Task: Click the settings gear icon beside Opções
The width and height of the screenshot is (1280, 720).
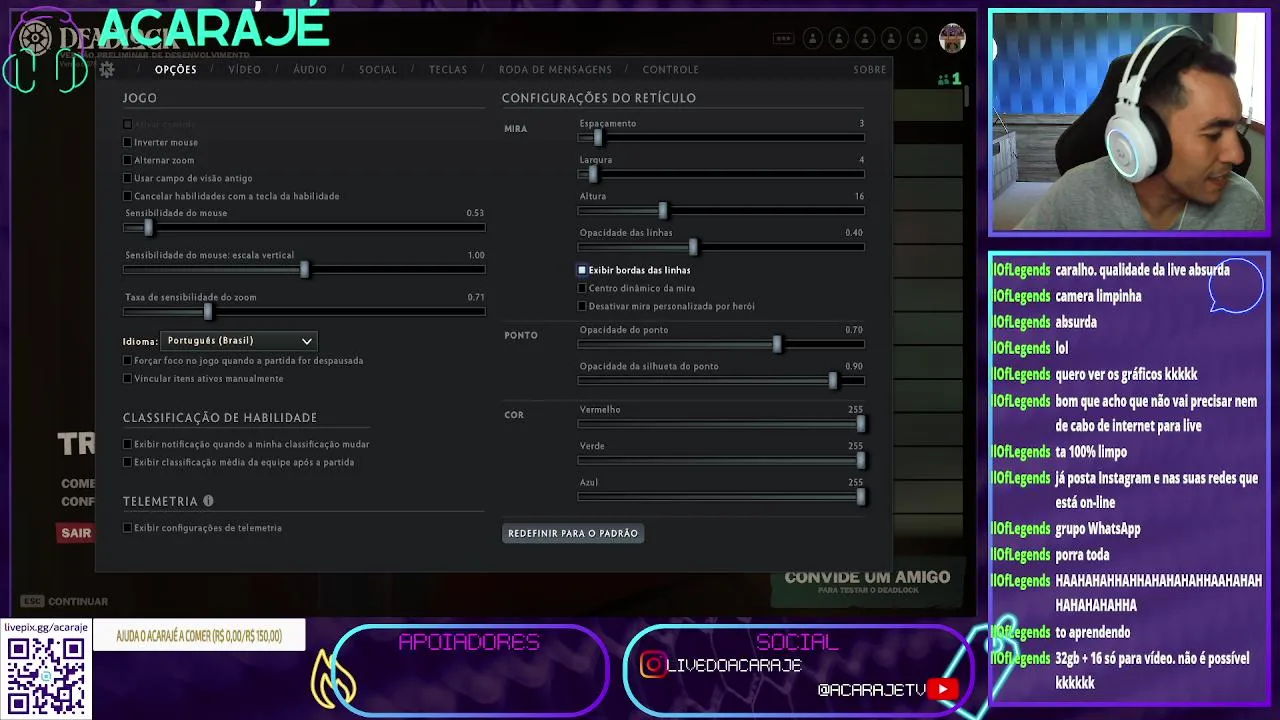Action: pyautogui.click(x=107, y=70)
